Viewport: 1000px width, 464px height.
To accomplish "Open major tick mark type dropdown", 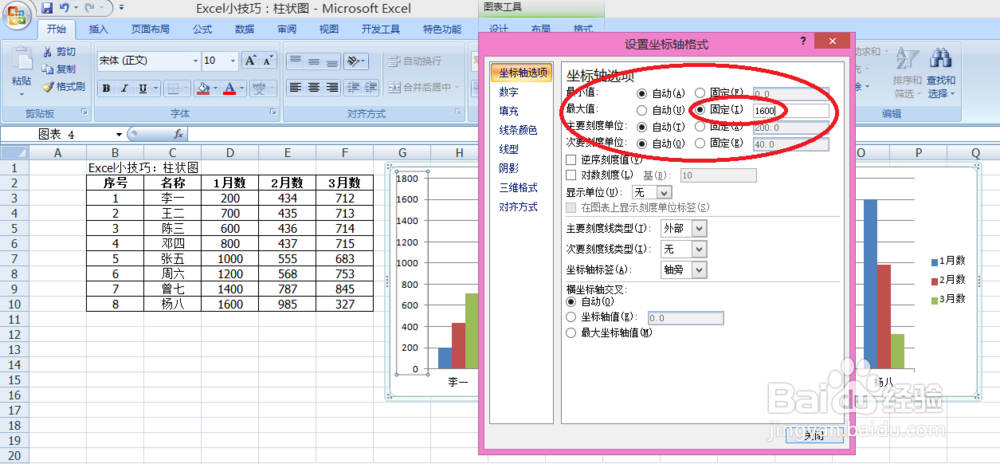I will click(x=700, y=228).
